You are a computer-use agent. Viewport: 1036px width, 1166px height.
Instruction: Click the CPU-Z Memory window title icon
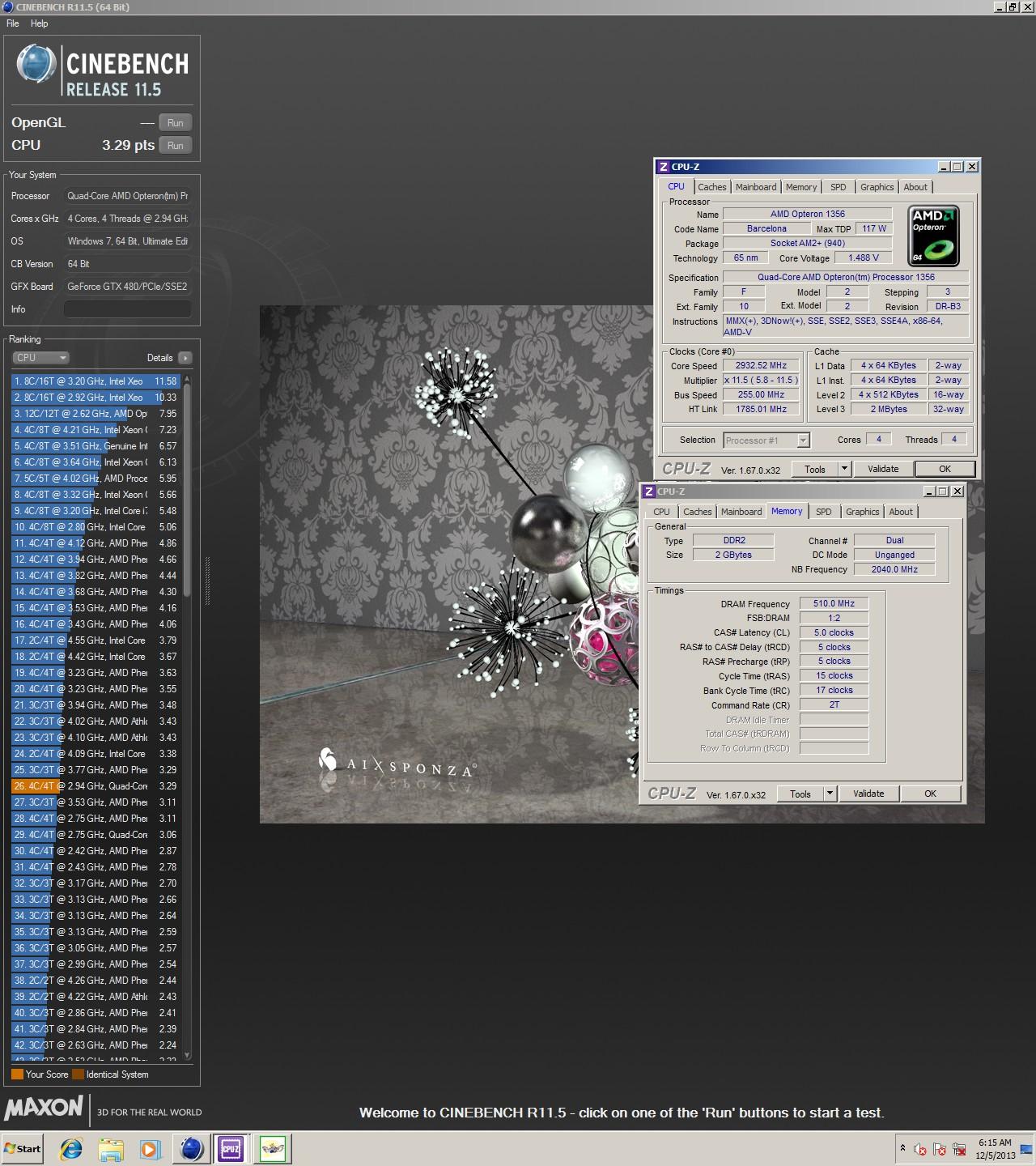click(649, 492)
